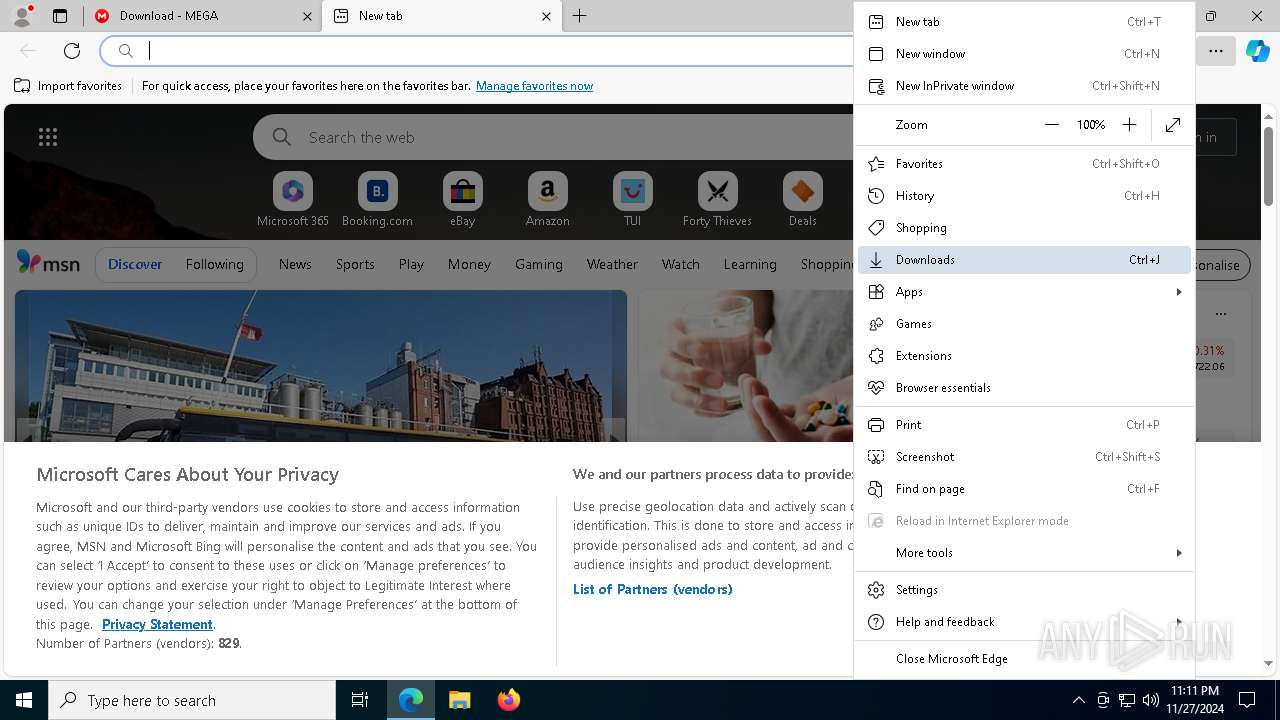Select Find on page in the menu
This screenshot has width=1280, height=720.
click(1024, 489)
